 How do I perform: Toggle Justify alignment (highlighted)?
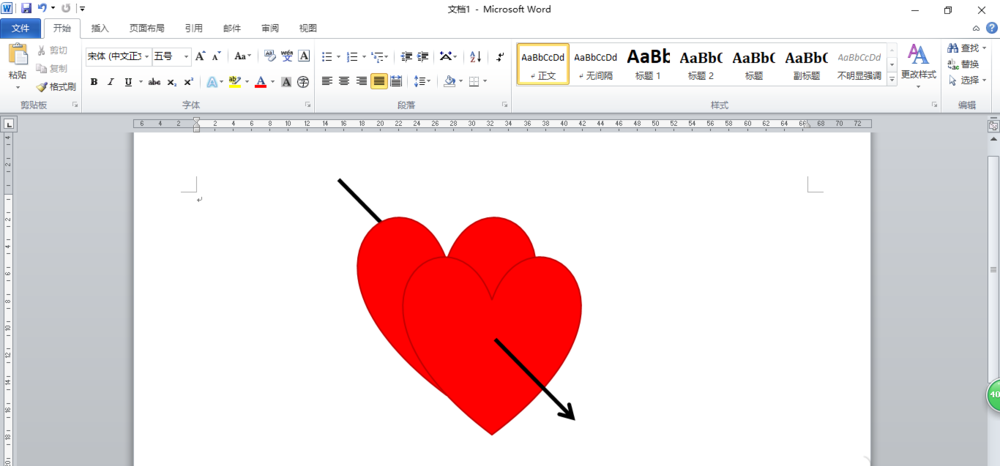[379, 81]
